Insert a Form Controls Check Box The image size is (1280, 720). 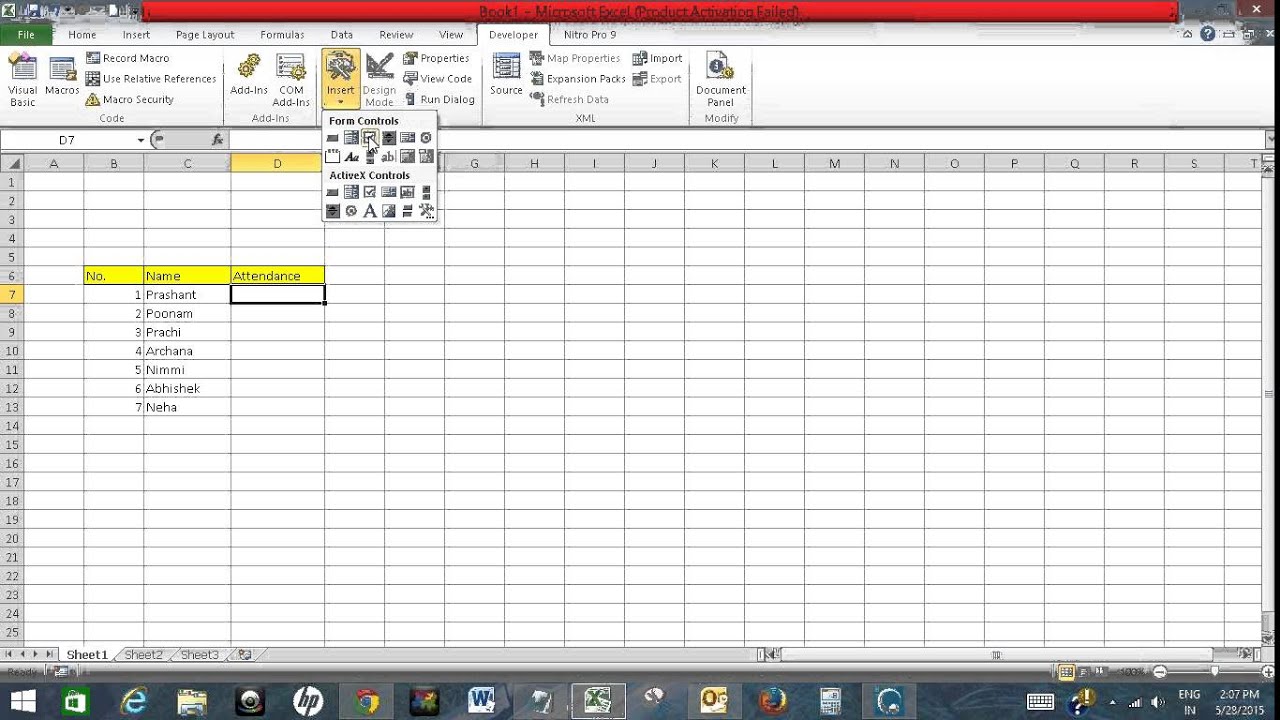370,138
